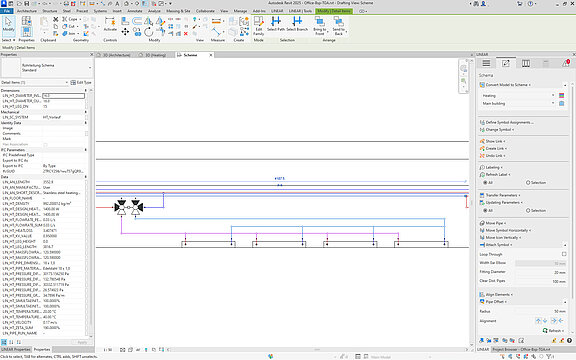
Task: Click Select Path in Selection panel
Action: coord(276,24)
